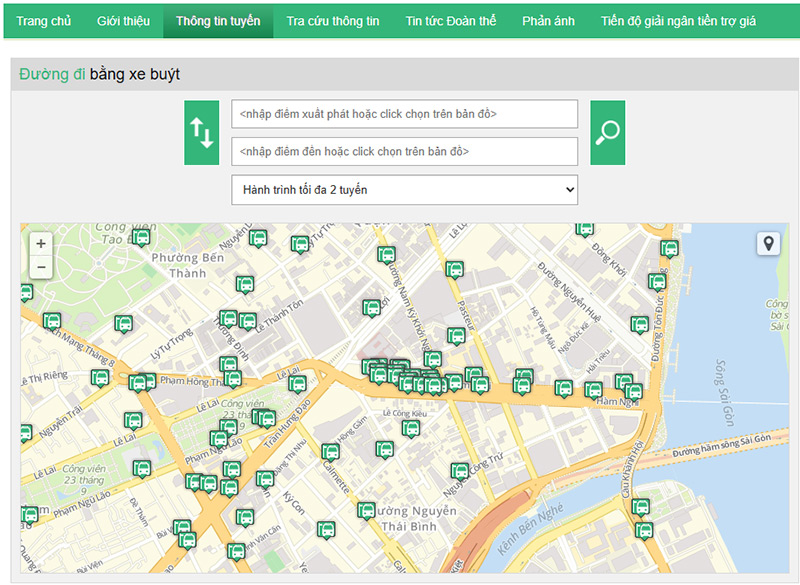The width and height of the screenshot is (800, 585).
Task: Open the Tra cứu thông tin menu
Action: coord(332,21)
